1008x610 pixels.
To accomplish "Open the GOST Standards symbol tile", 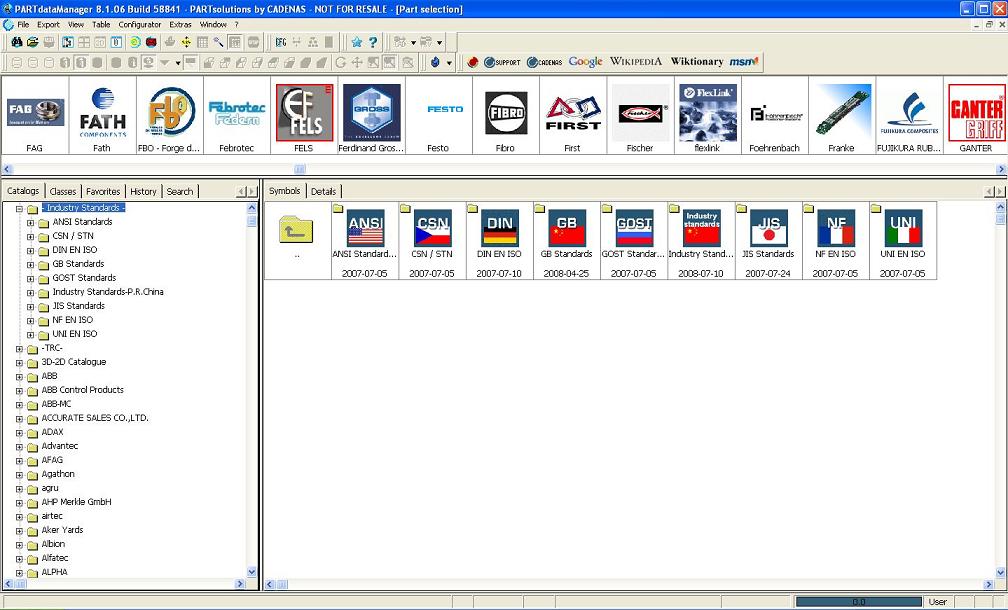I will (x=633, y=240).
